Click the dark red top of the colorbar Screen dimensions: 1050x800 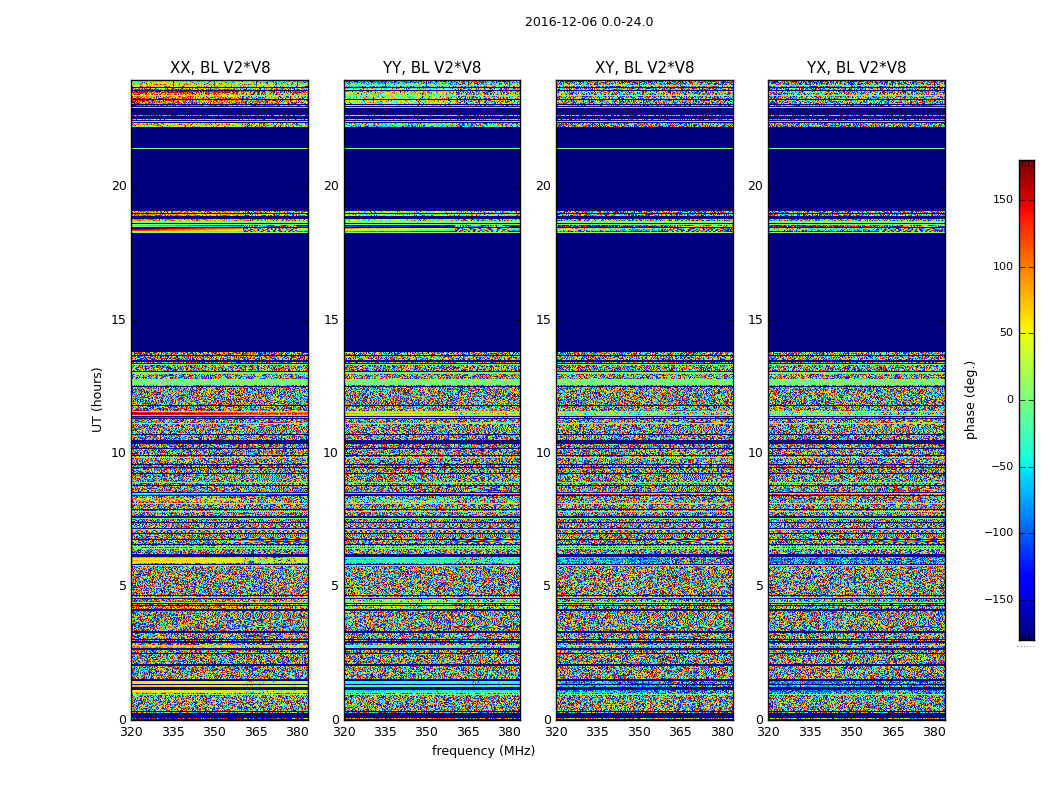click(x=1026, y=165)
